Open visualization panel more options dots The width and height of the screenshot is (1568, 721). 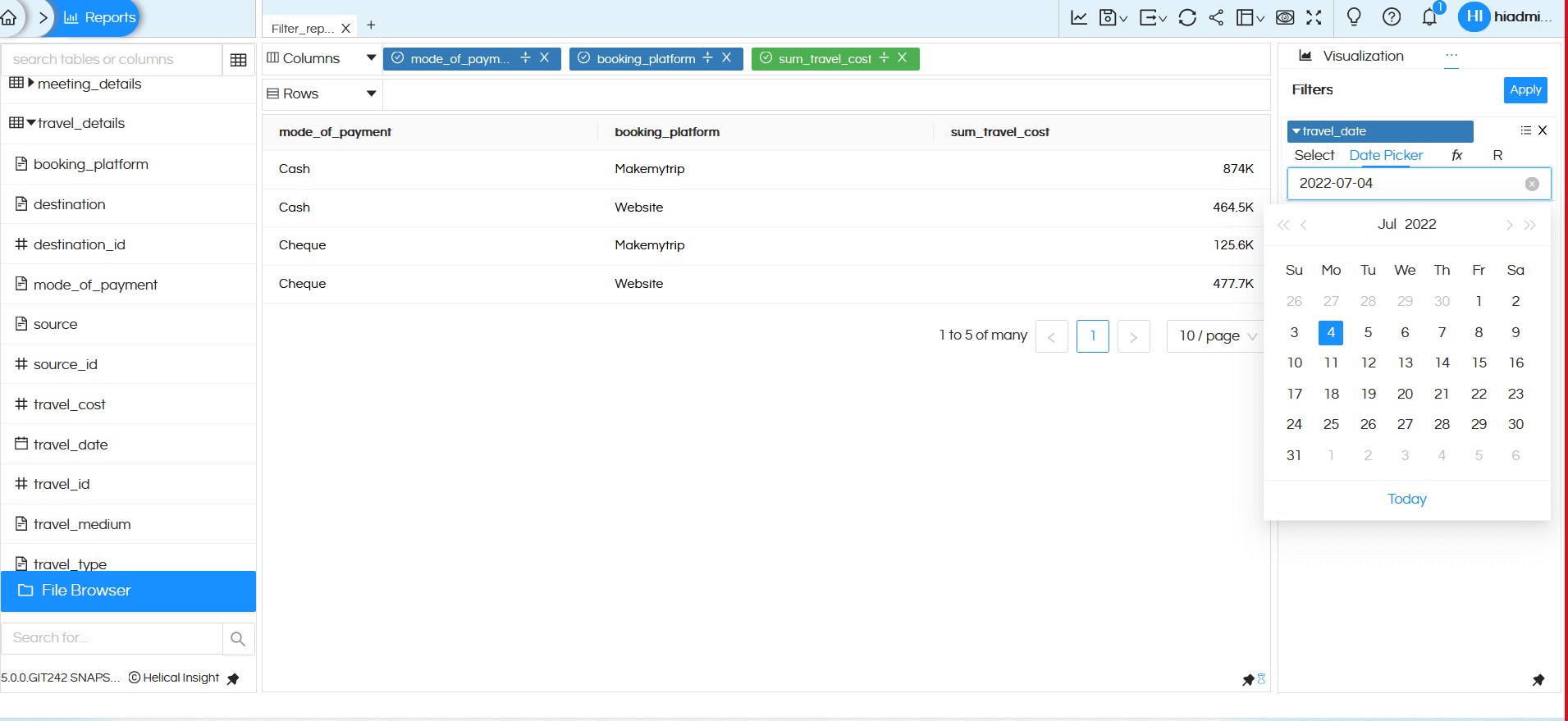[1451, 56]
